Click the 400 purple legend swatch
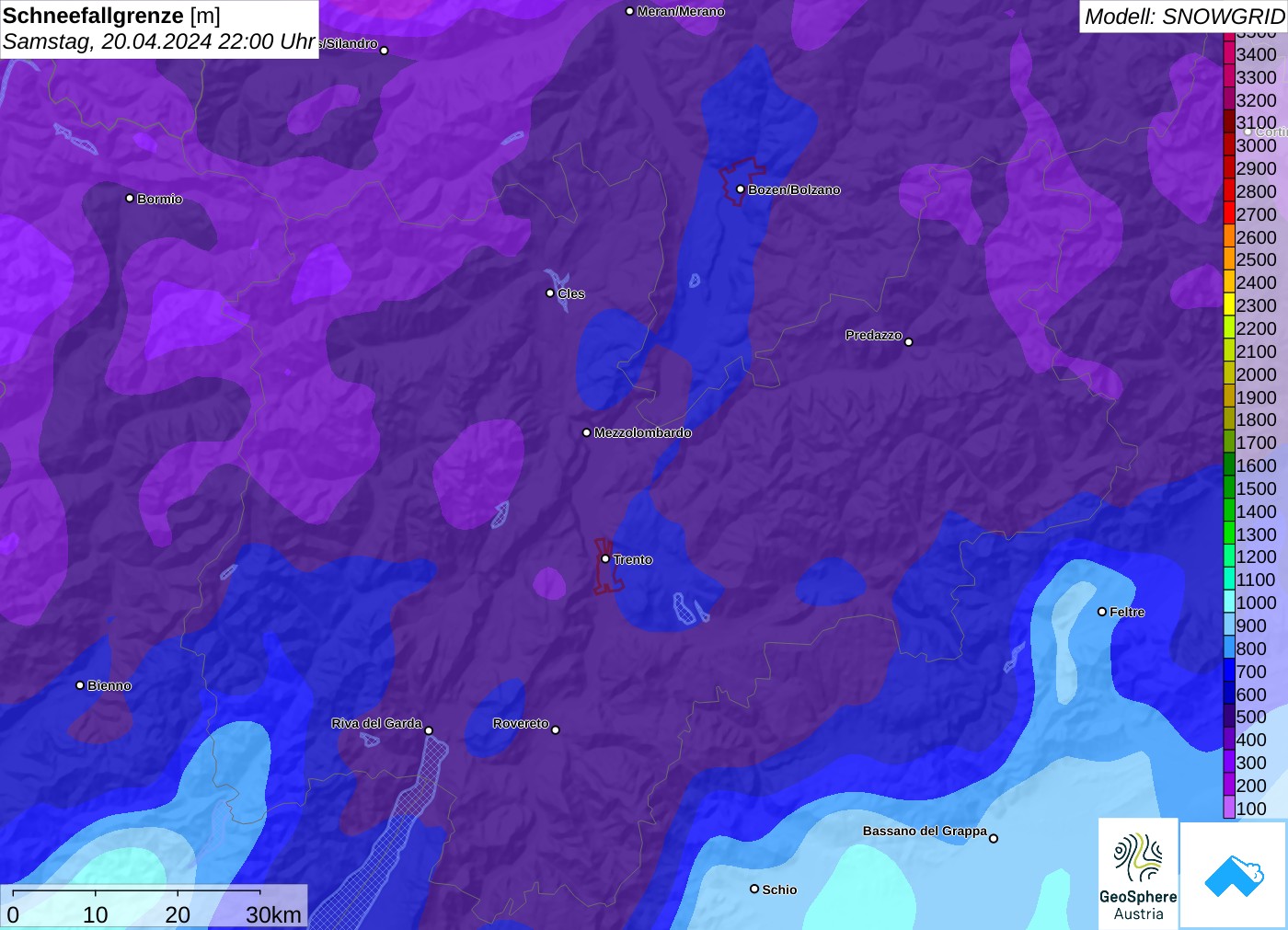1288x930 pixels. click(x=1229, y=739)
